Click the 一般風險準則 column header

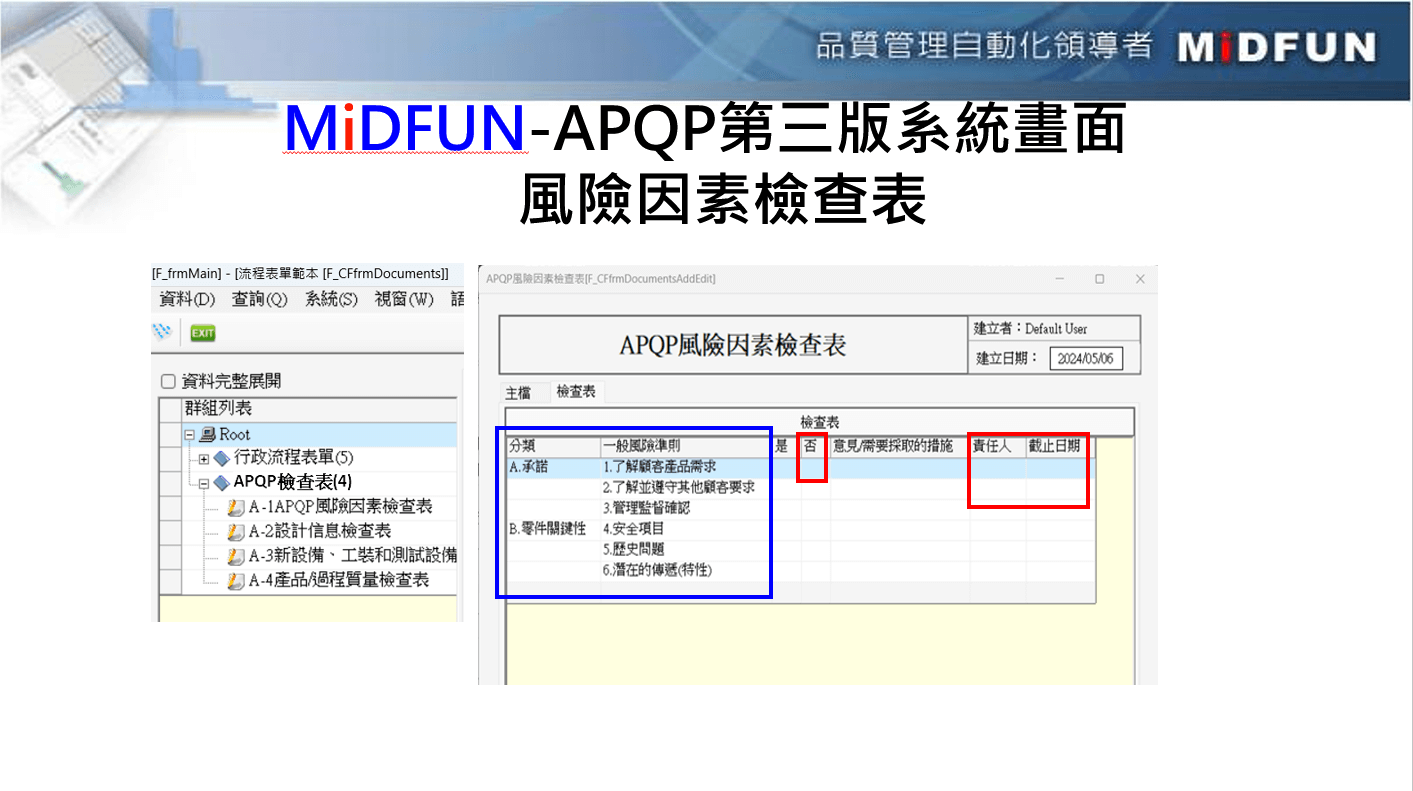pos(686,446)
